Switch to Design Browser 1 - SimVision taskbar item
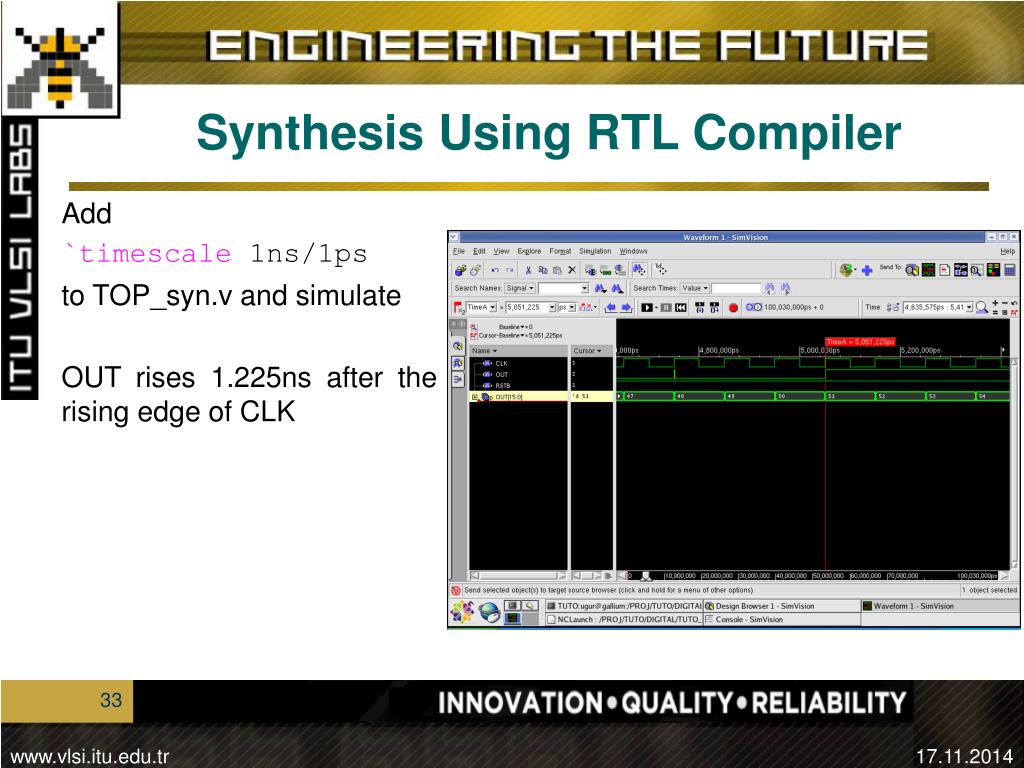Screen dimensions: 1024x768 coord(782,606)
